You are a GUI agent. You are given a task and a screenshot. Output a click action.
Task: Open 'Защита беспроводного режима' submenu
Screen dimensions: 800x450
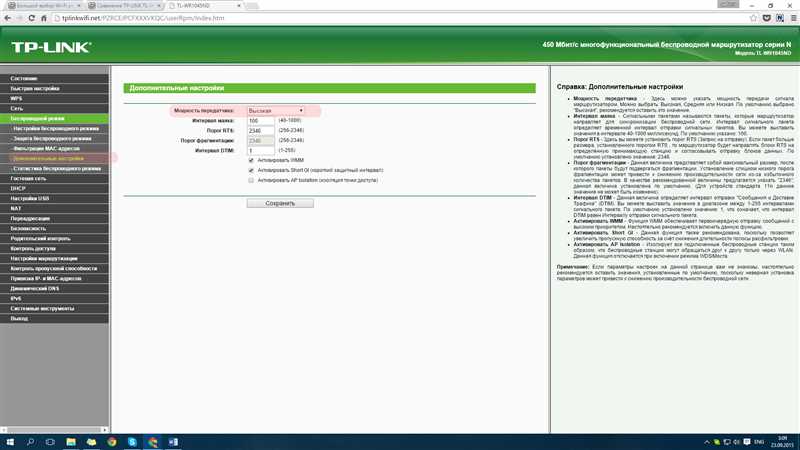55,139
